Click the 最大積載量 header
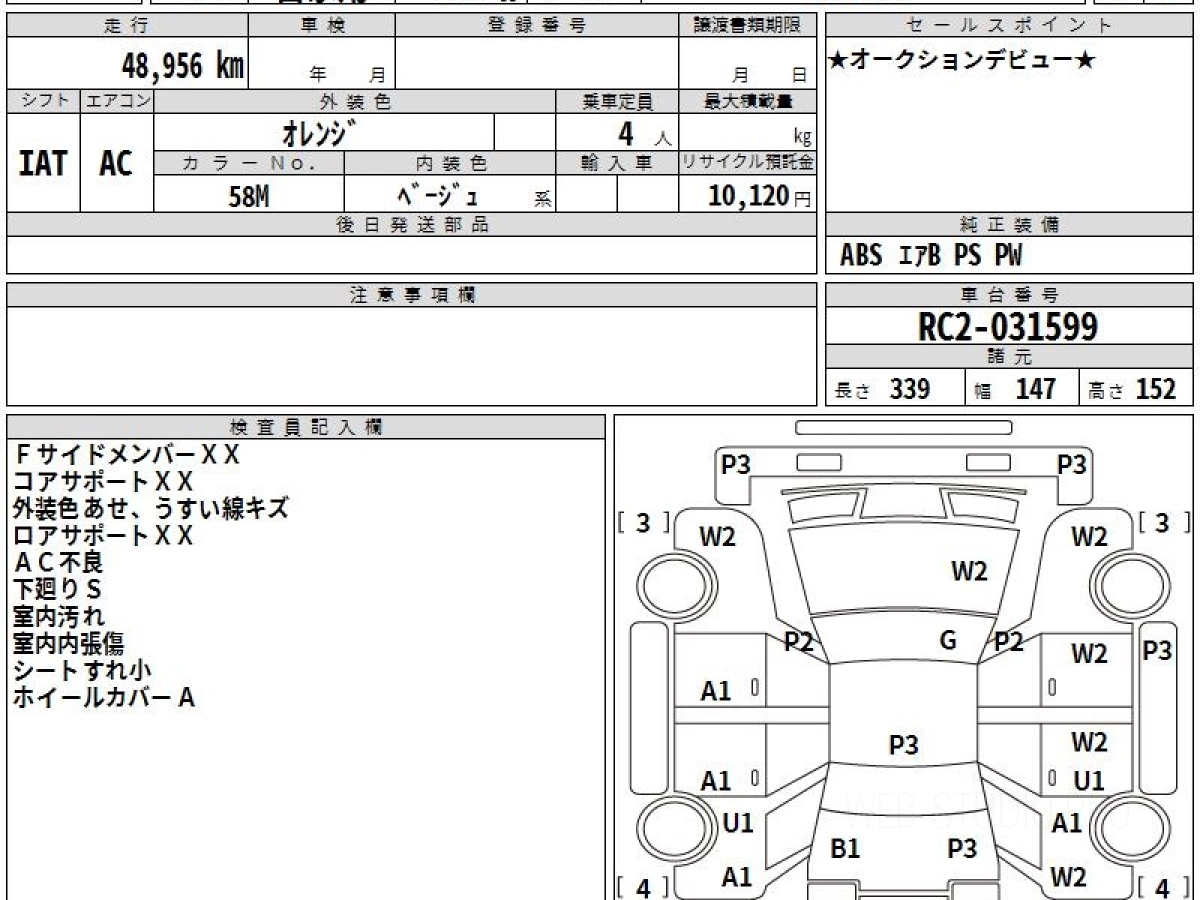This screenshot has height=900, width=1200. [x=747, y=101]
